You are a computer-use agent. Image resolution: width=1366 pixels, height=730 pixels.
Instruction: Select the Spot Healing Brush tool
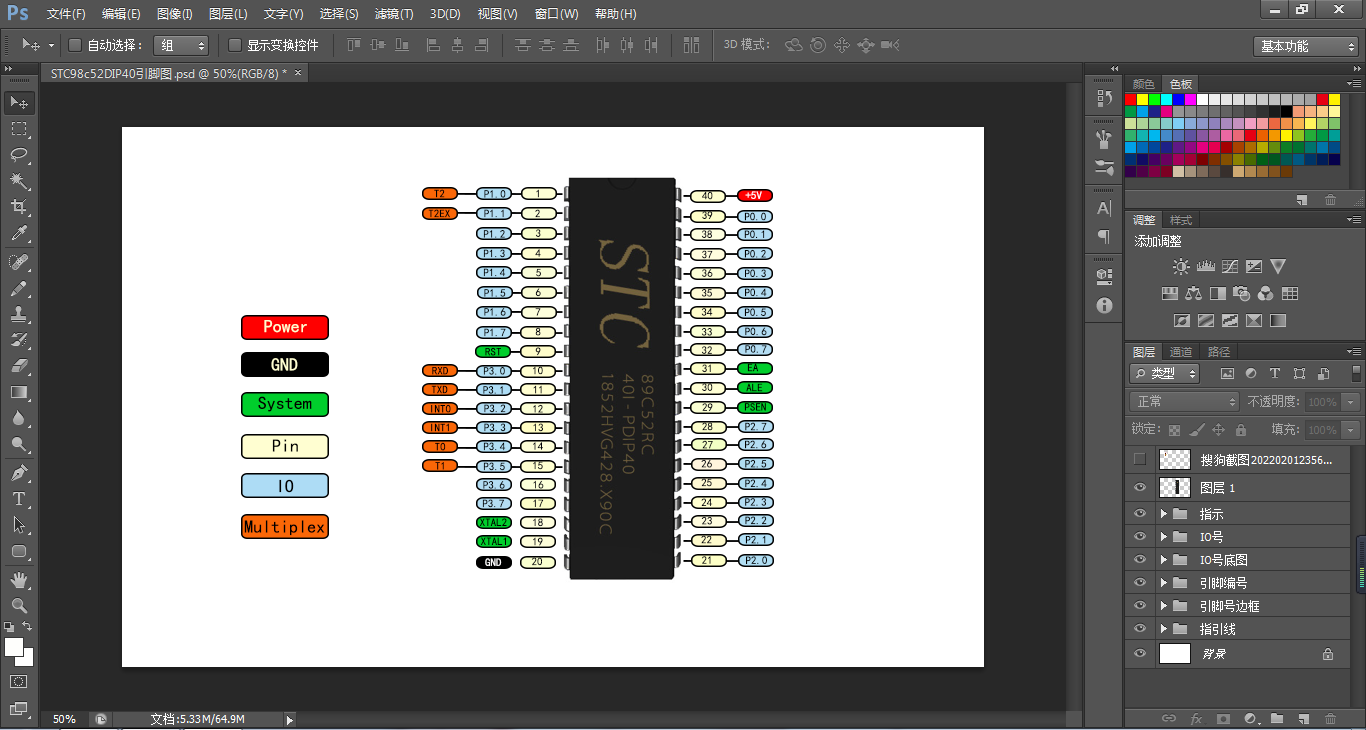coord(19,262)
